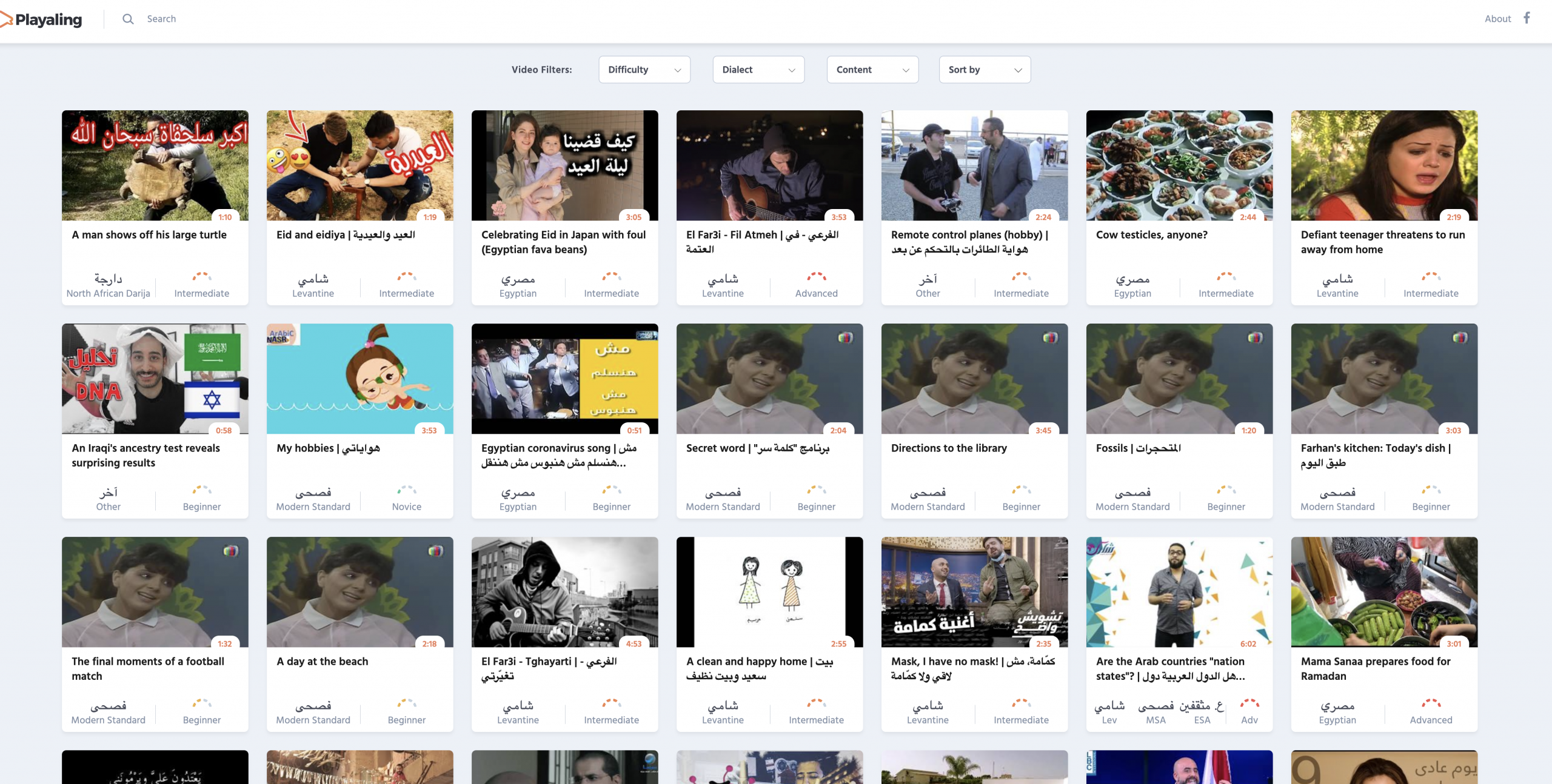Play the Egyptian coronavirus song thumbnail
1552x784 pixels.
click(564, 378)
